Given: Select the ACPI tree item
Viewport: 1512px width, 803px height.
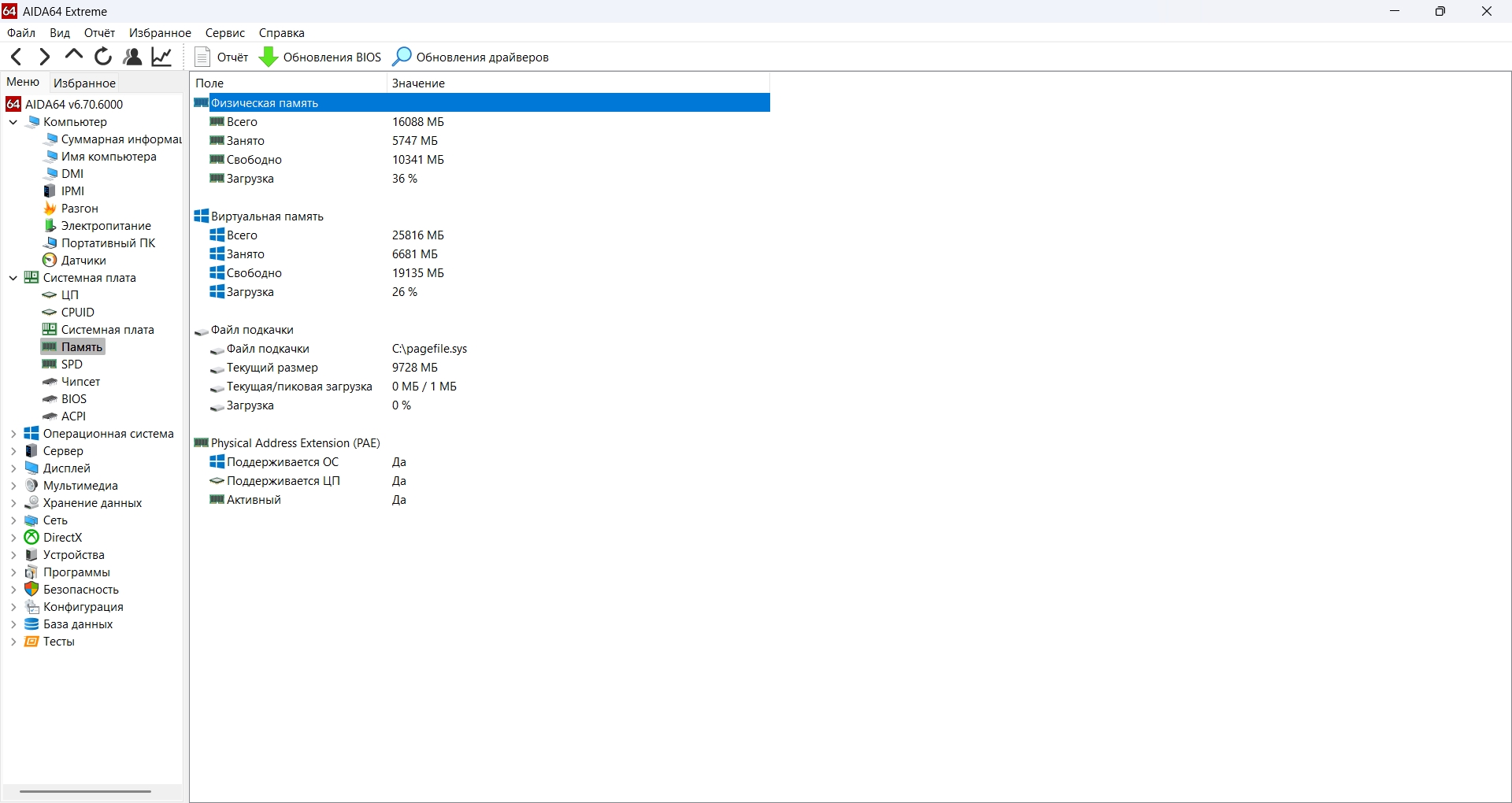Looking at the screenshot, I should (x=65, y=416).
